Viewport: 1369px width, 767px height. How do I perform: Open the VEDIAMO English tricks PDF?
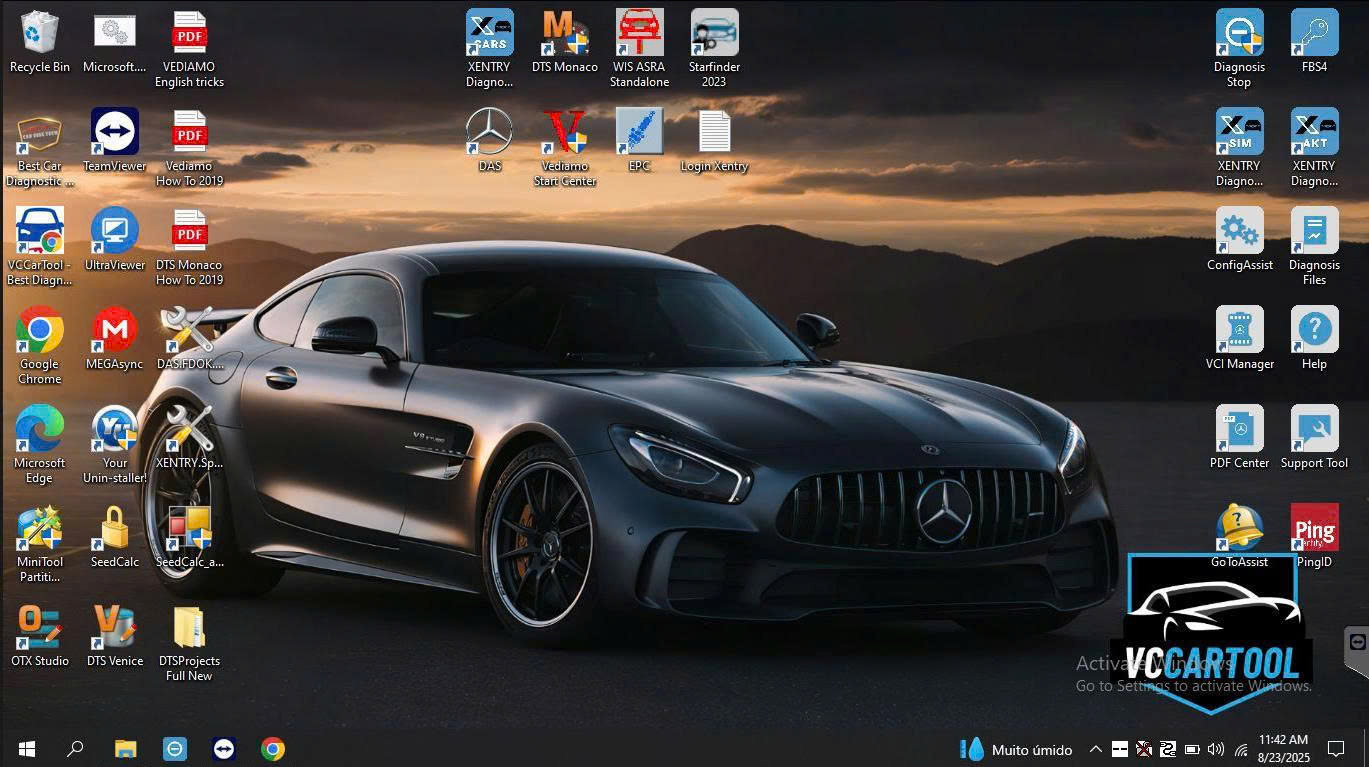[189, 34]
